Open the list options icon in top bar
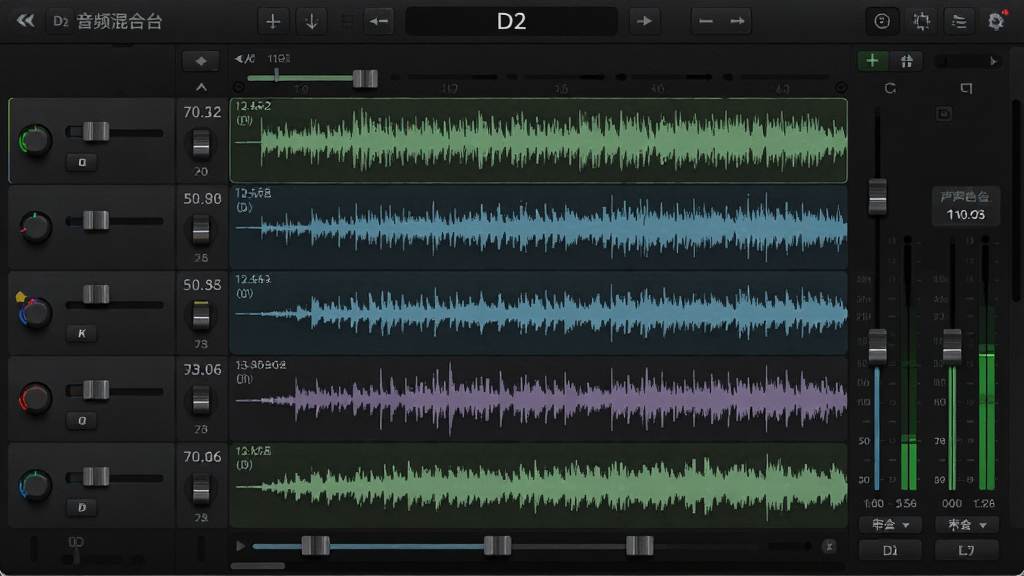 [x=959, y=22]
